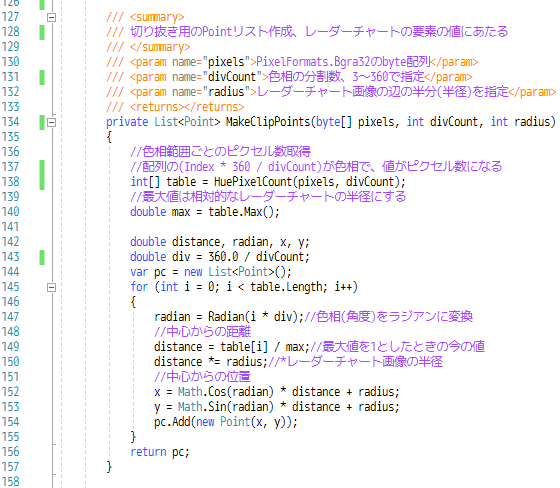Click 'double distance, radian, x, y;' declaration
Screen dimensions: 560x488
pos(220,242)
